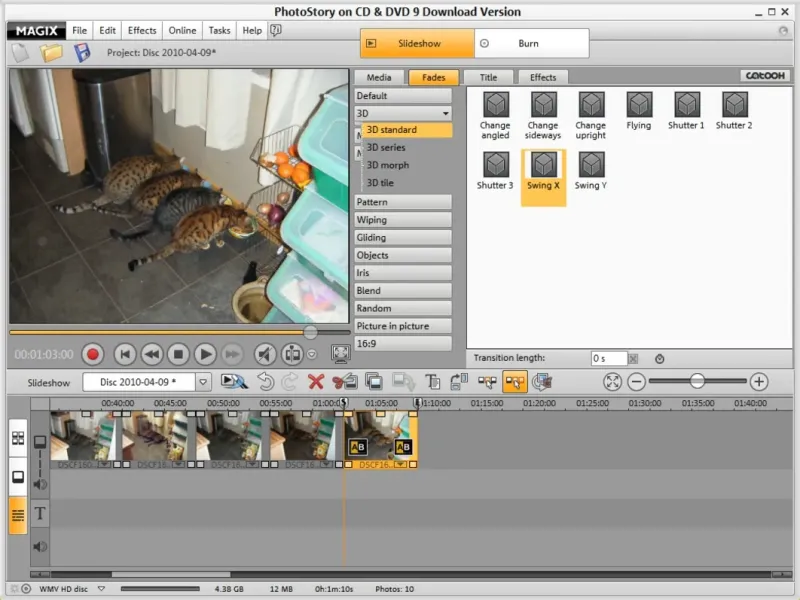Delete the selected object with red X
800x600 pixels.
pyautogui.click(x=316, y=382)
